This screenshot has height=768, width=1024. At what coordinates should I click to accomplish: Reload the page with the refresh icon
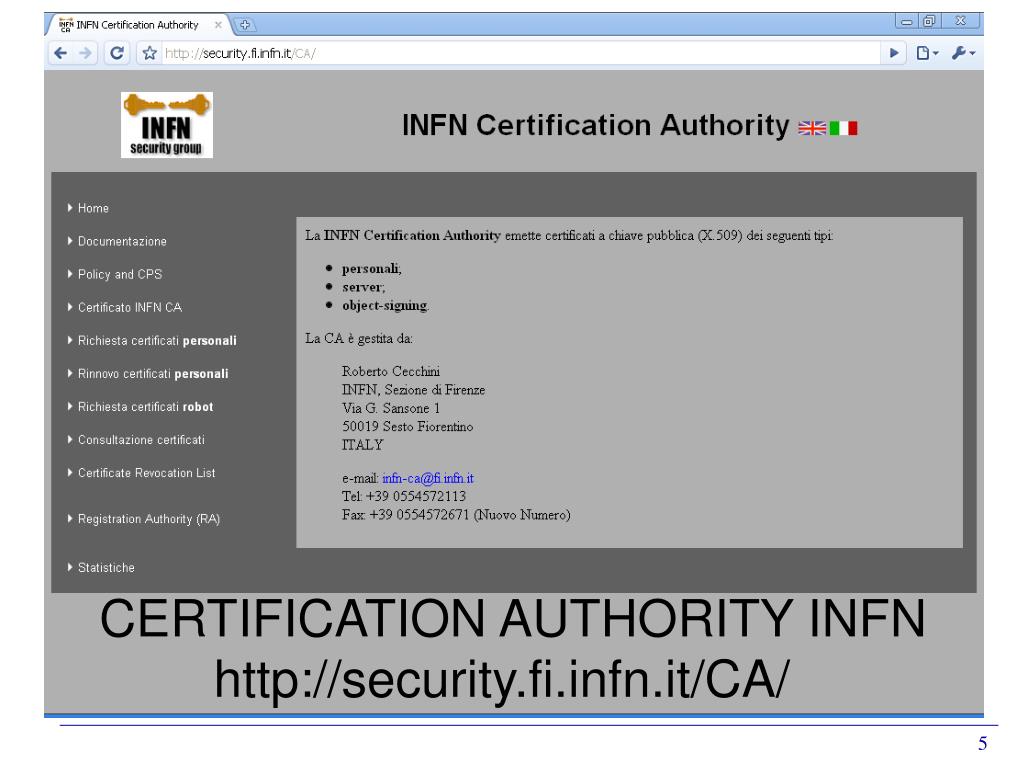tap(117, 53)
